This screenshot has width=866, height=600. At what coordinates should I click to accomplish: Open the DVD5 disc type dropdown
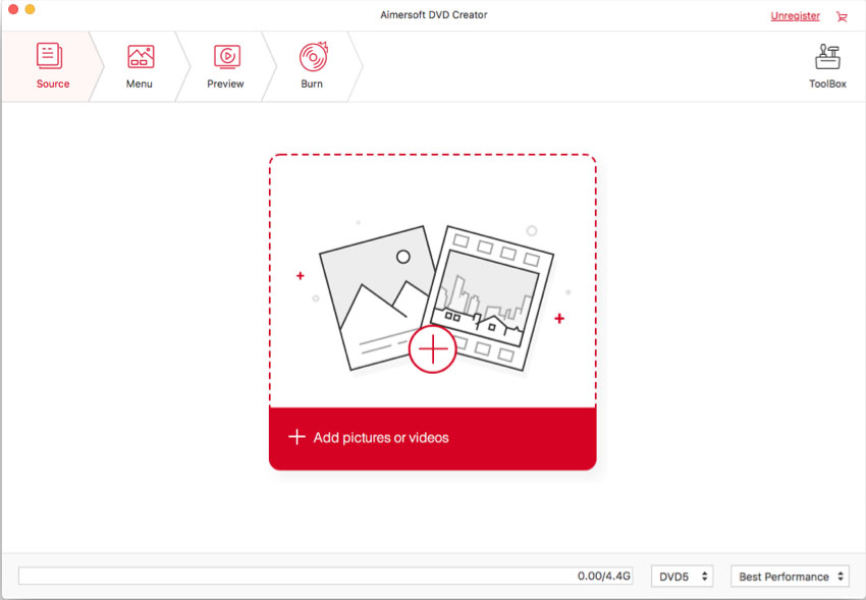pyautogui.click(x=683, y=577)
